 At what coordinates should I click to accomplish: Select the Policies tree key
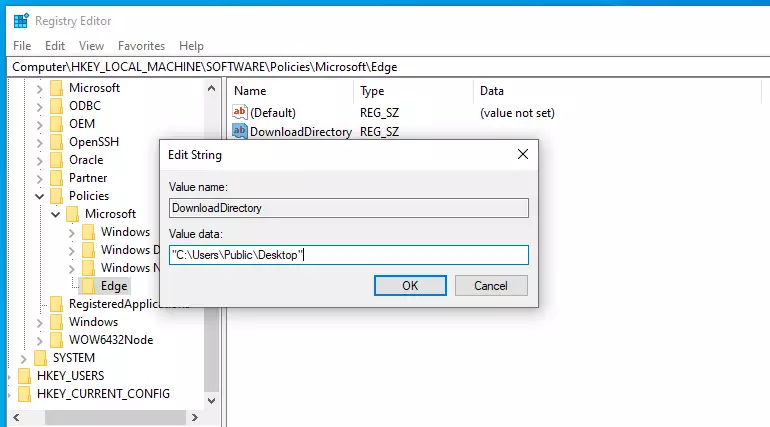click(x=89, y=196)
